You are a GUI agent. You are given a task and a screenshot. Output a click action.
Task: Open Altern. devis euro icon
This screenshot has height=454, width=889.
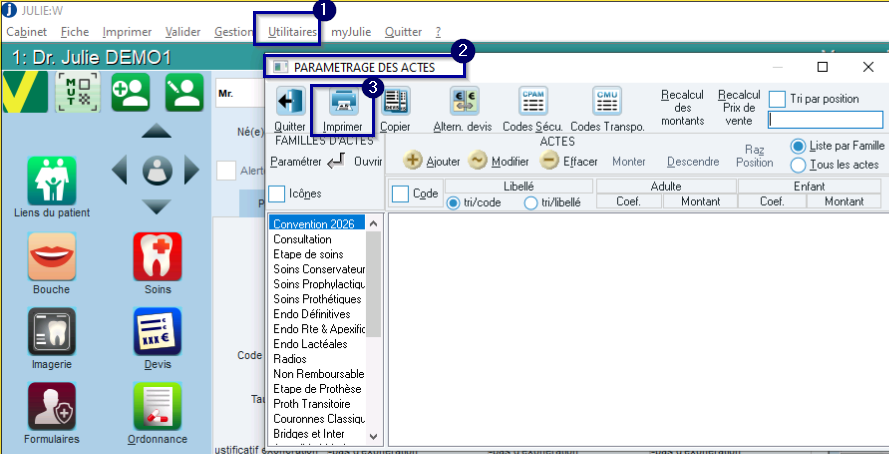point(464,101)
